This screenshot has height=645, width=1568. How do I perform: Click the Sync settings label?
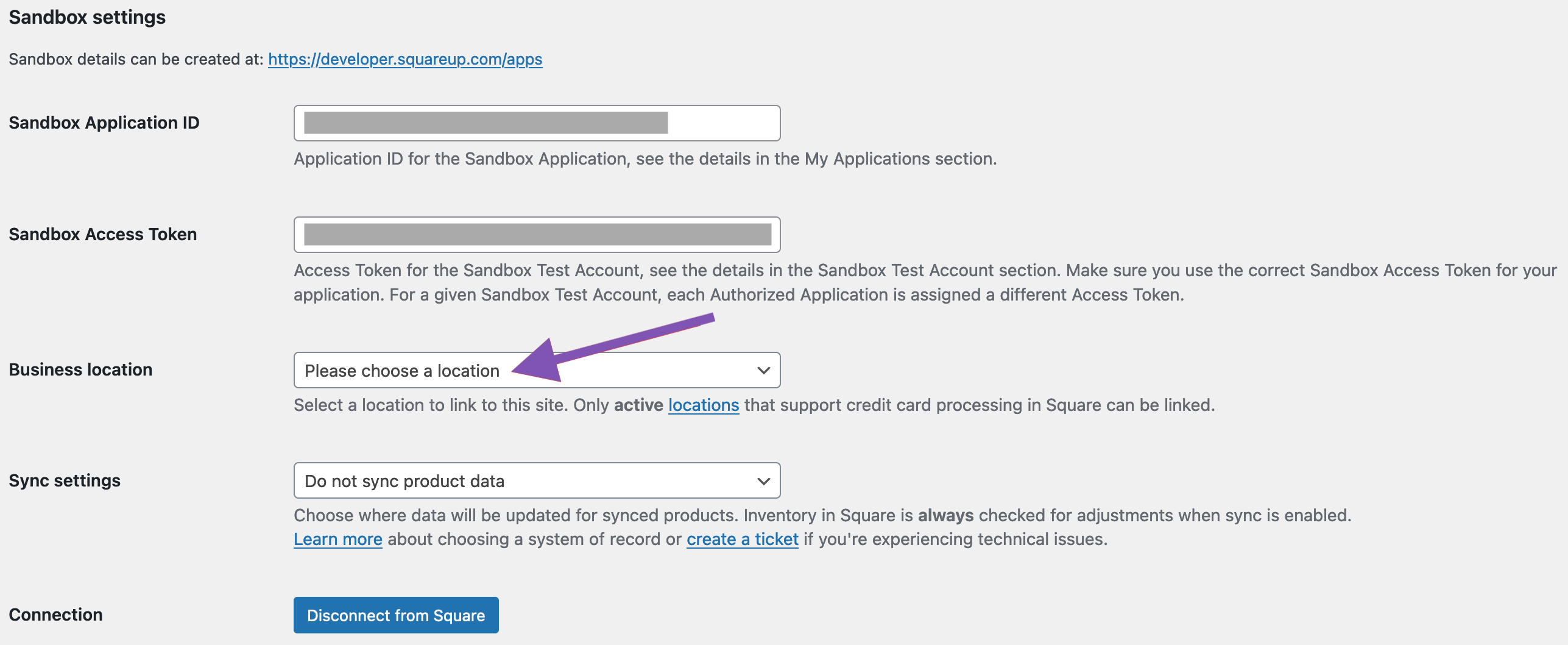click(x=65, y=480)
